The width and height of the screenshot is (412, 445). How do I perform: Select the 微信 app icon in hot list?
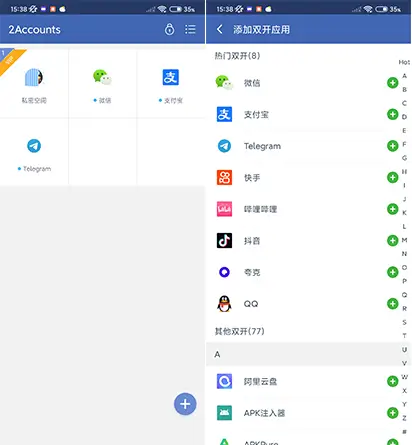pos(224,83)
